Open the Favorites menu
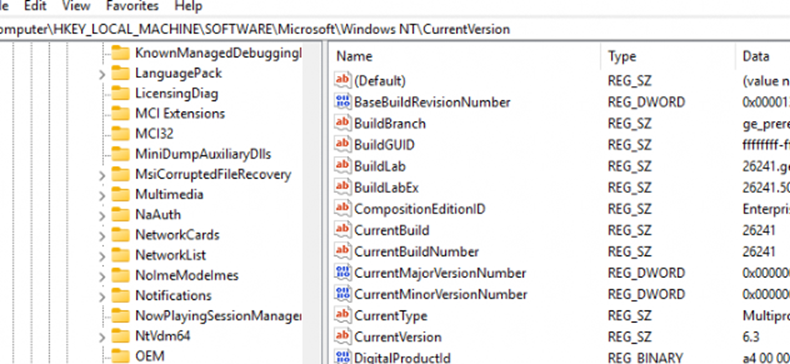 click(x=133, y=6)
